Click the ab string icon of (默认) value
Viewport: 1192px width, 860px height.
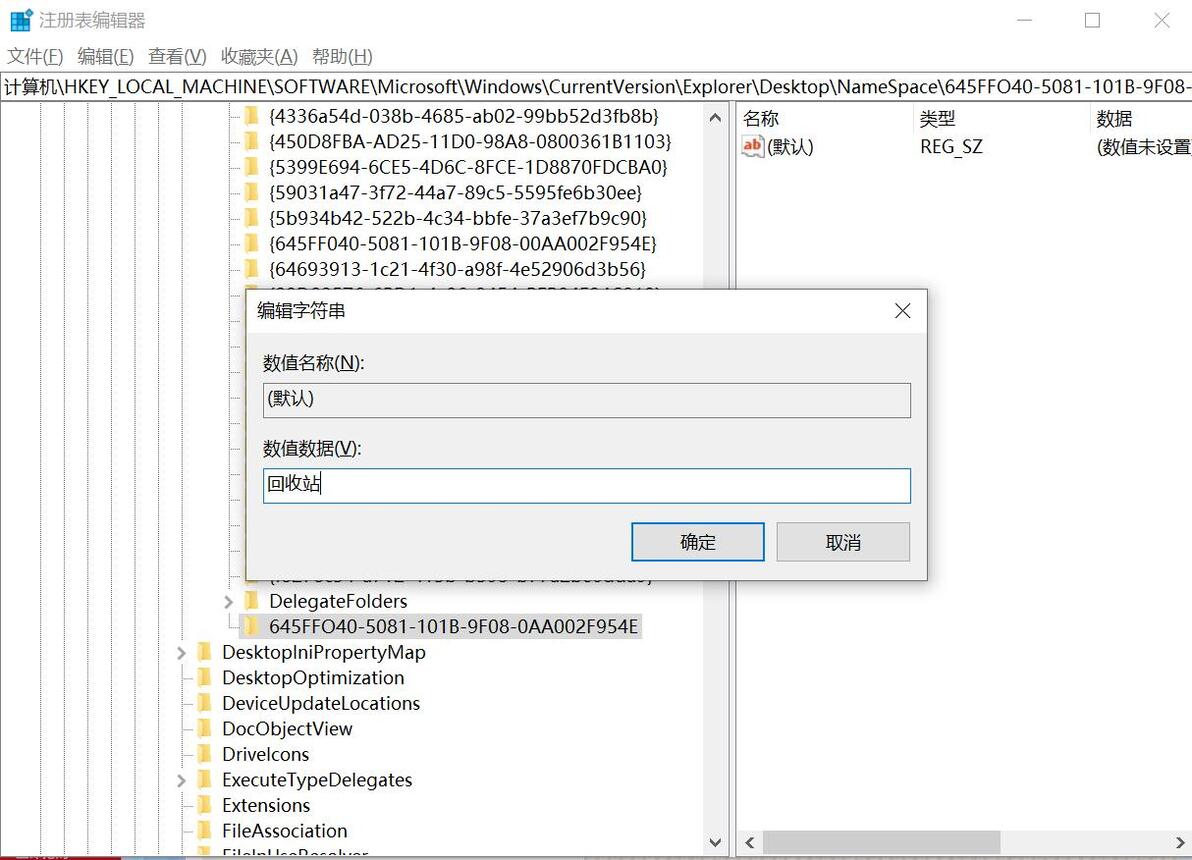[753, 146]
